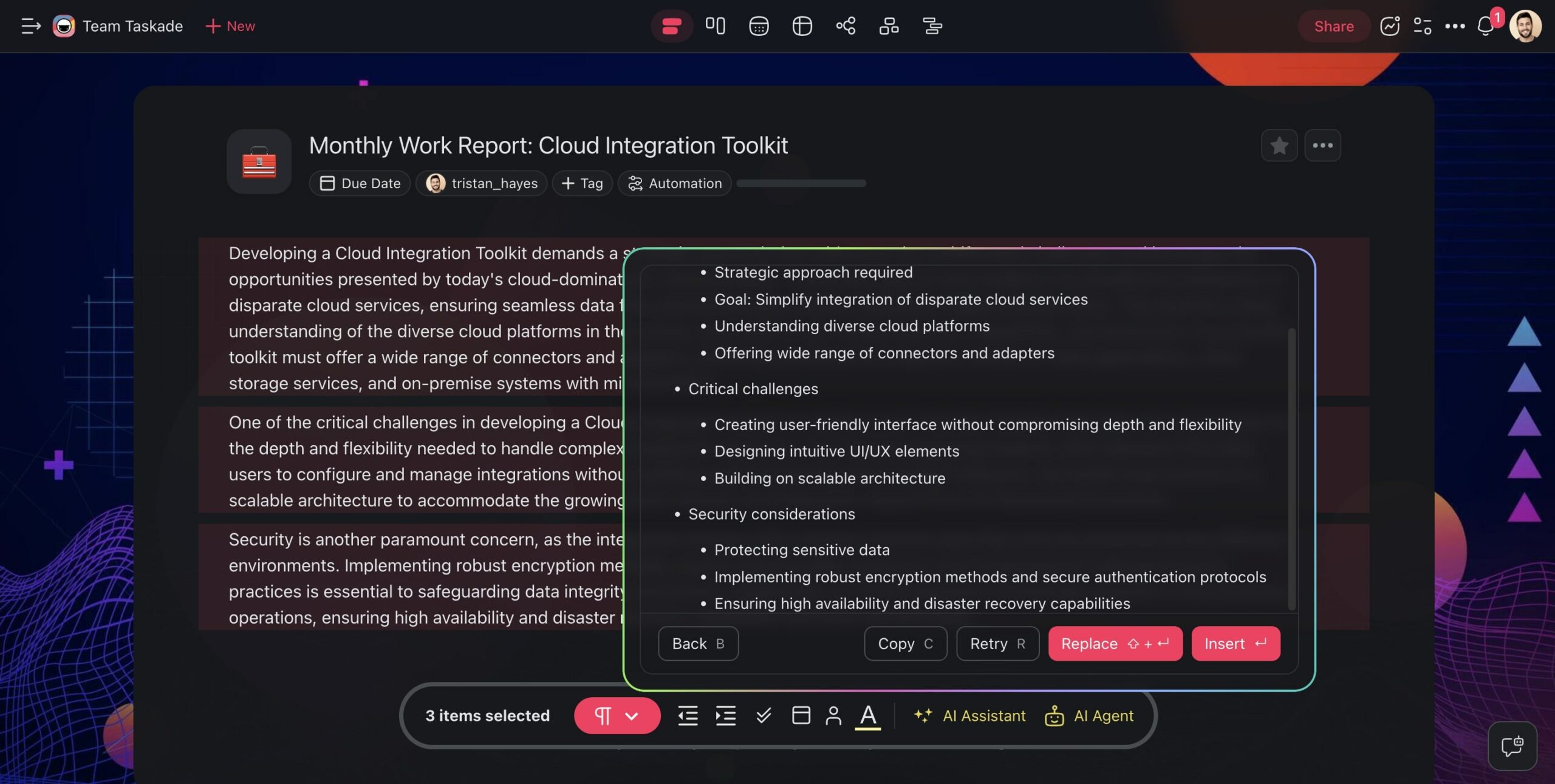Image resolution: width=1555 pixels, height=784 pixels.
Task: Open project options three-dot menu
Action: (1322, 146)
